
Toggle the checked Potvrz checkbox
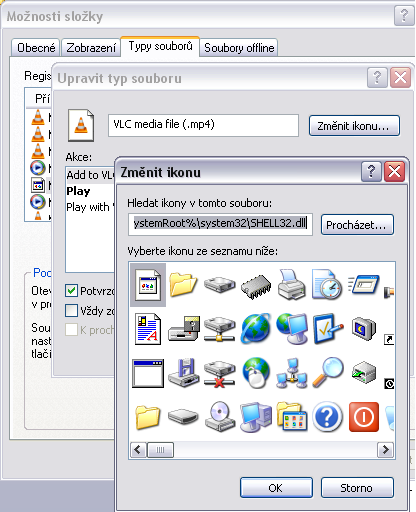pos(71,291)
